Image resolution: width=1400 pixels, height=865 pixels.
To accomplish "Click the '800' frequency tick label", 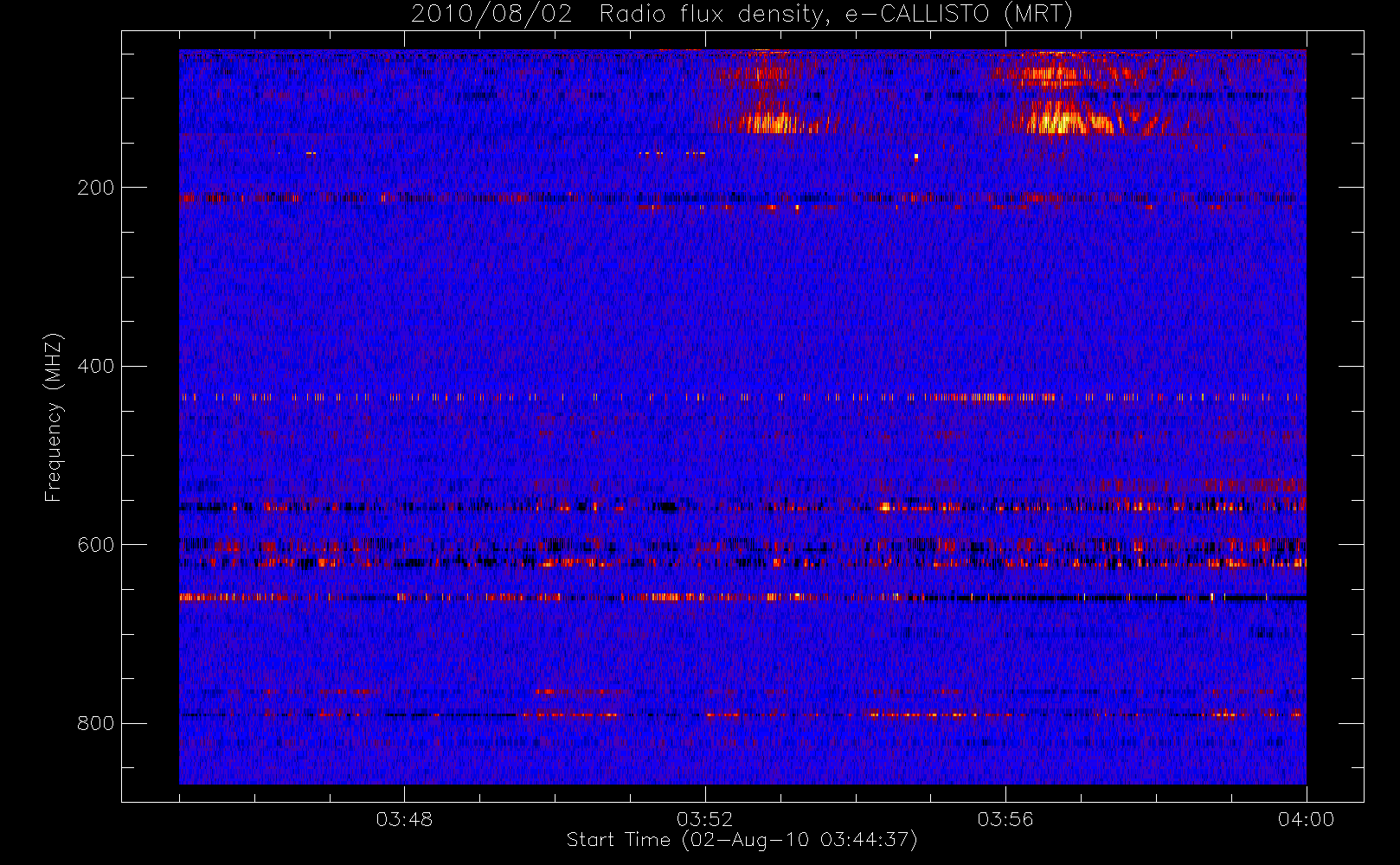I will click(x=95, y=723).
